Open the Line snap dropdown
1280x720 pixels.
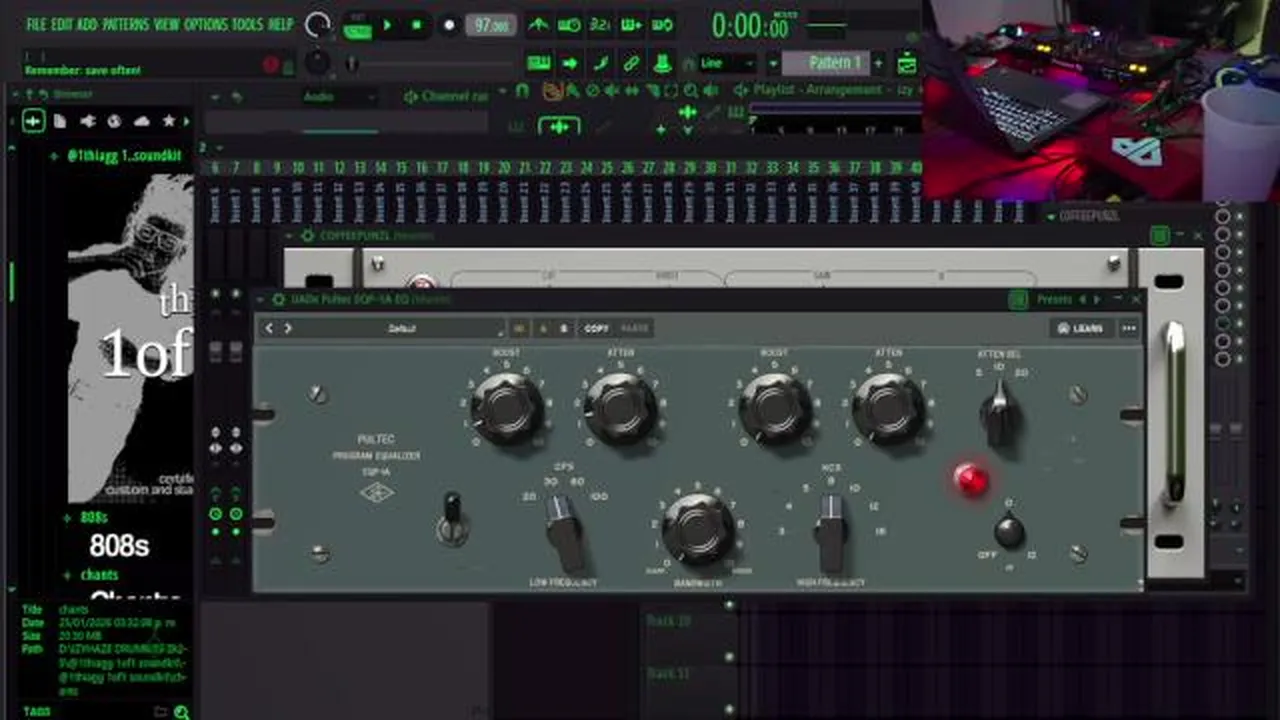pos(727,63)
